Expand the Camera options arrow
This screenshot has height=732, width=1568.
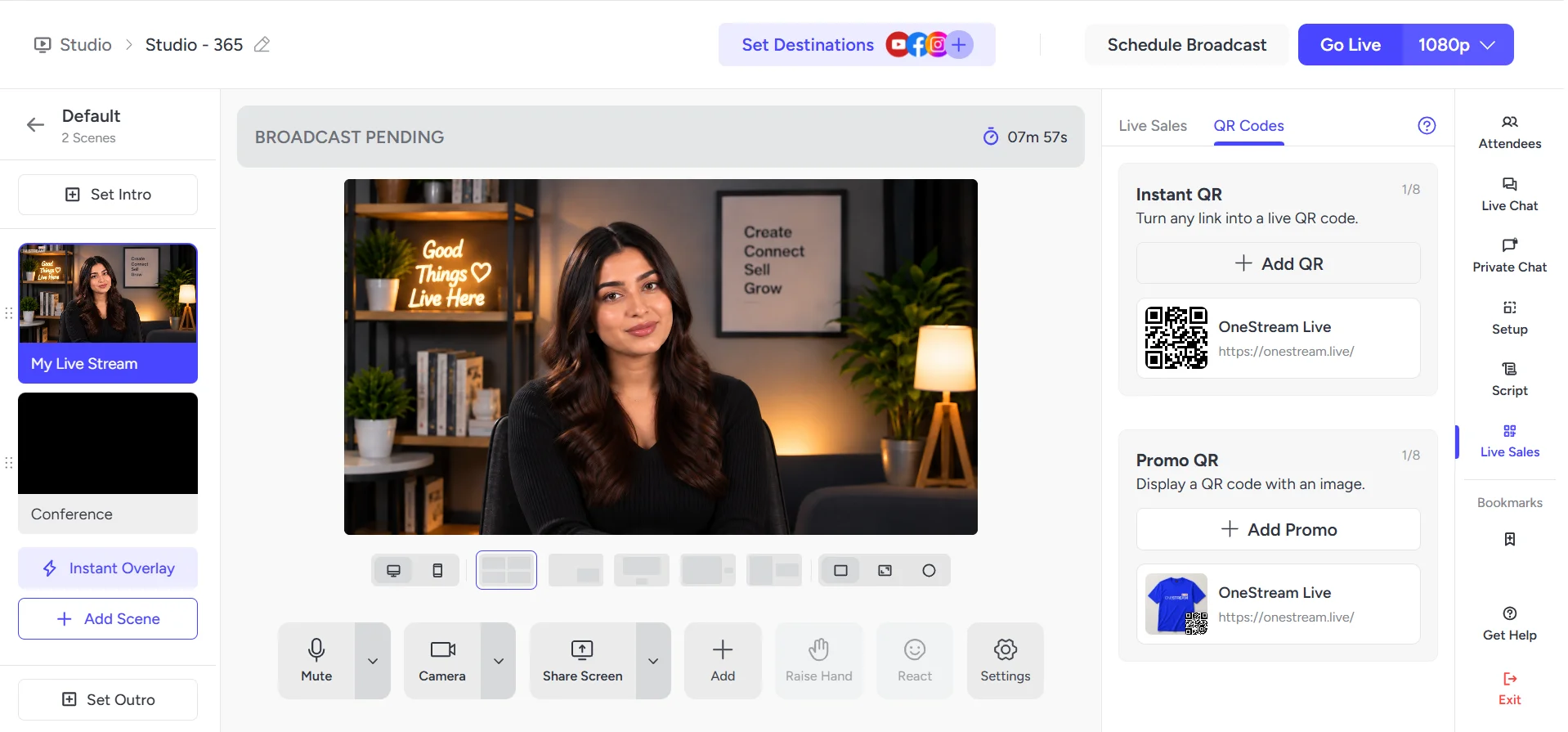[x=499, y=661]
